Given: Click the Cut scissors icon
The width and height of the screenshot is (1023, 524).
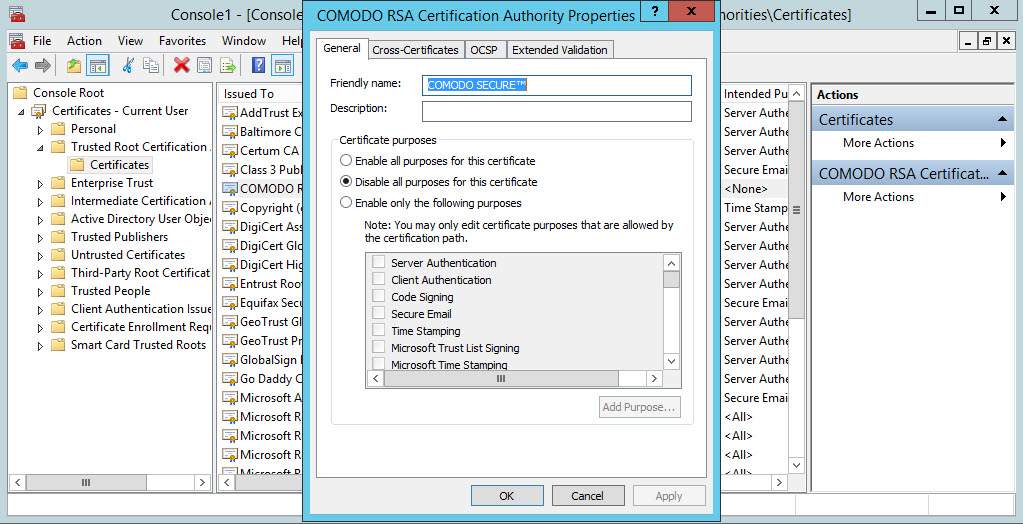Looking at the screenshot, I should click(129, 65).
